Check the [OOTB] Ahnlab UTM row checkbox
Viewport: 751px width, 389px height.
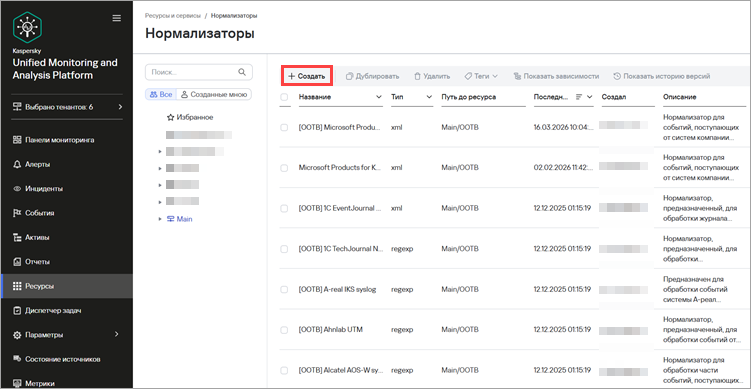click(284, 330)
